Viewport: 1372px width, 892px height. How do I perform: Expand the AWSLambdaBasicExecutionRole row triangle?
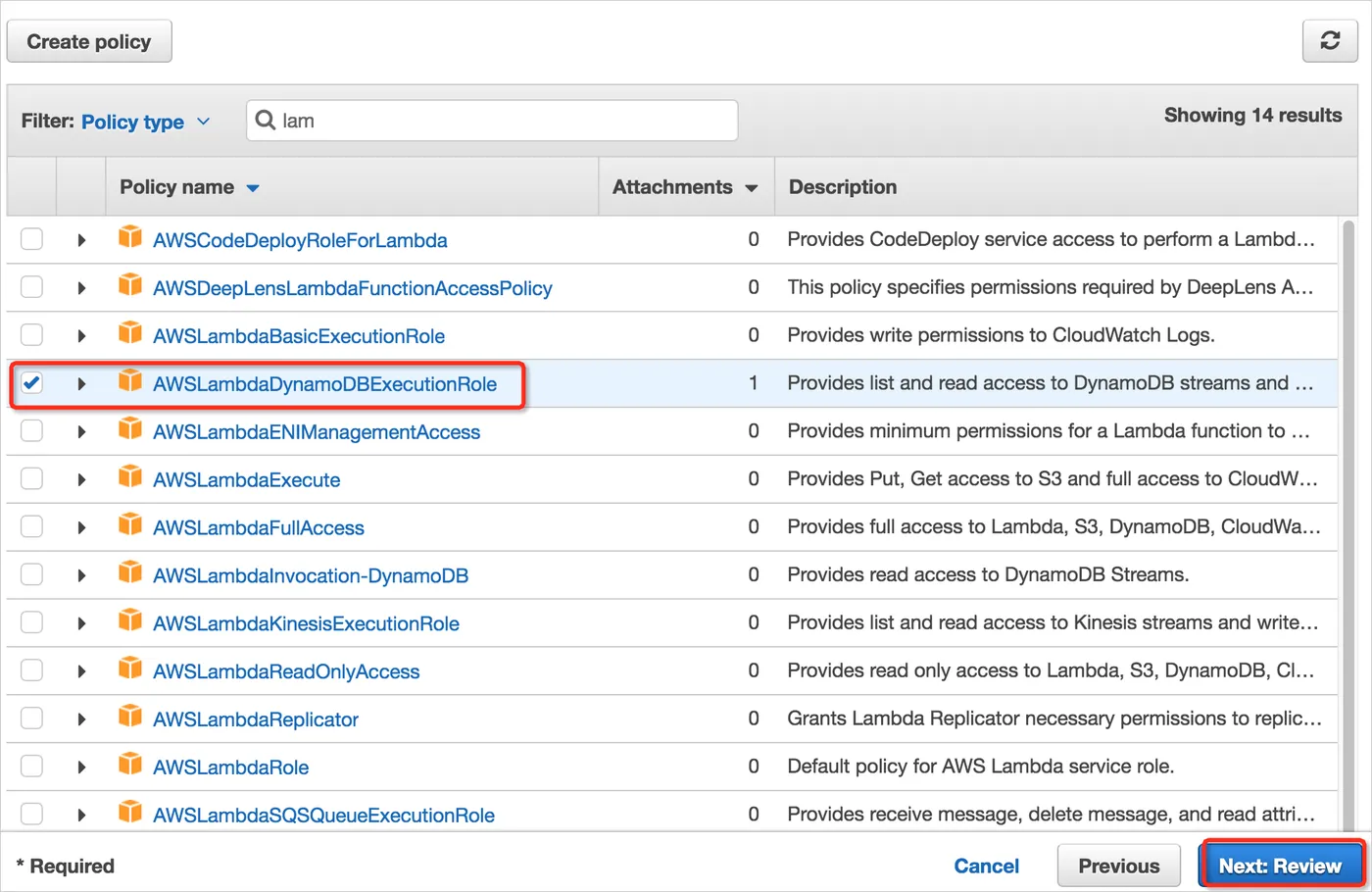[81, 336]
